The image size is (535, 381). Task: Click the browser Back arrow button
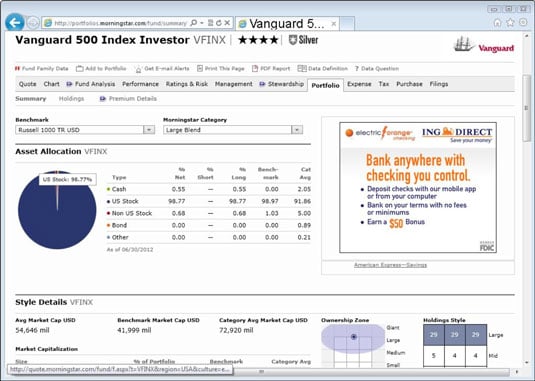15,23
